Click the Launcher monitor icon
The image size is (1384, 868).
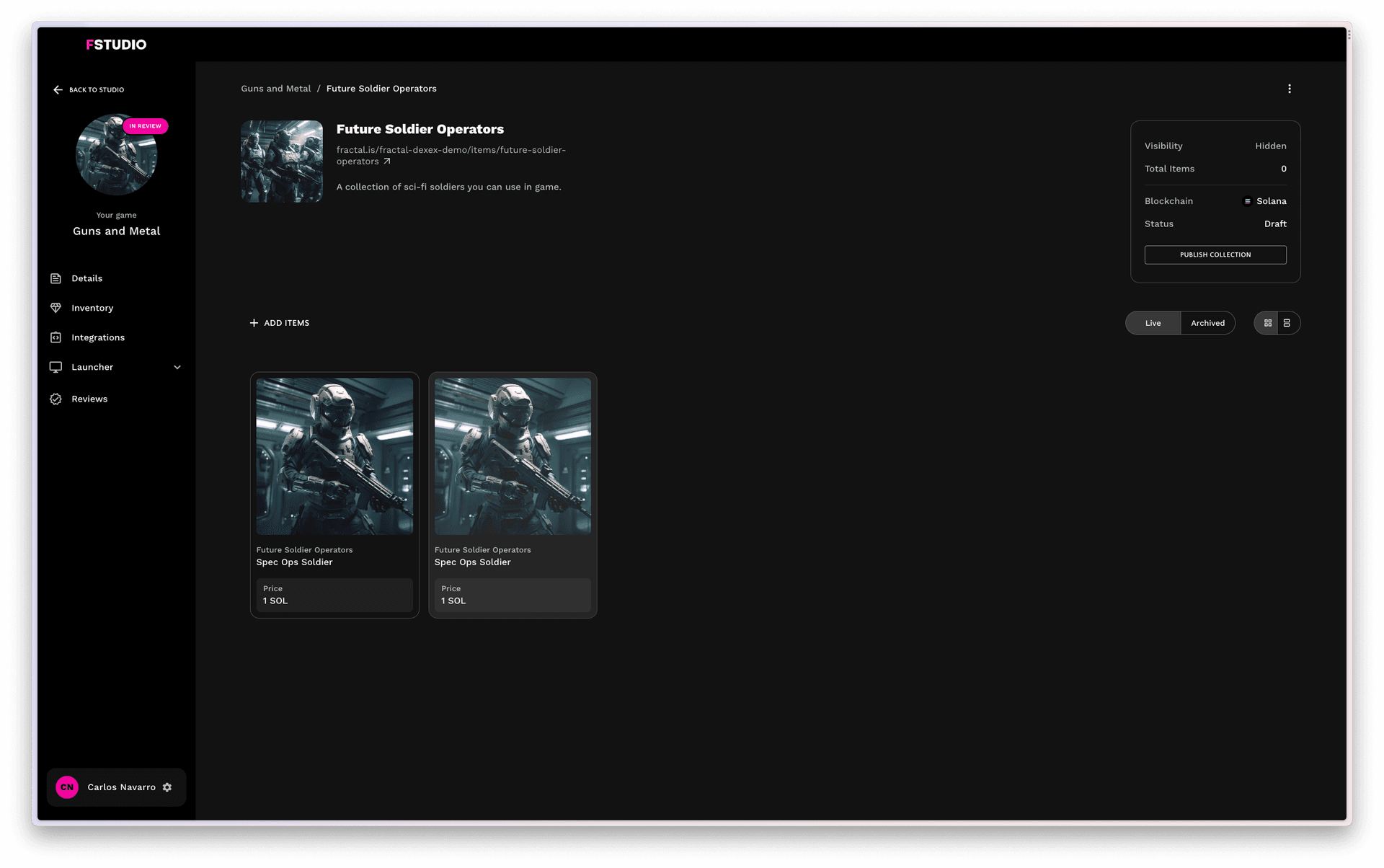tap(56, 367)
